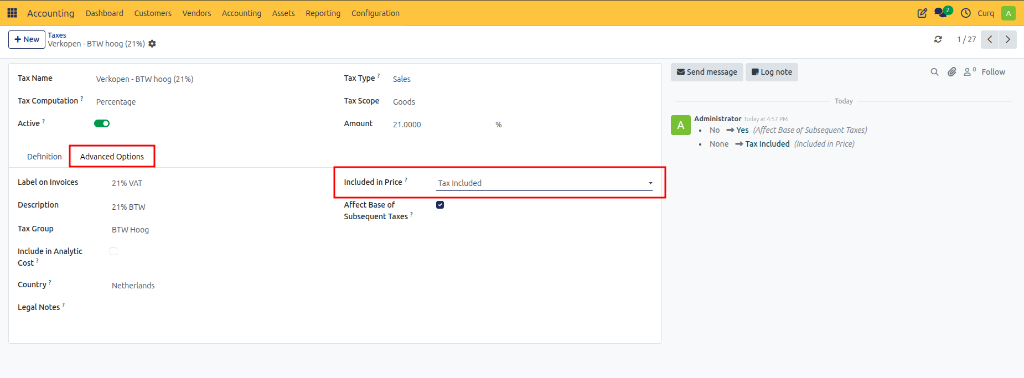
Task: Click the New button
Action: (x=27, y=40)
